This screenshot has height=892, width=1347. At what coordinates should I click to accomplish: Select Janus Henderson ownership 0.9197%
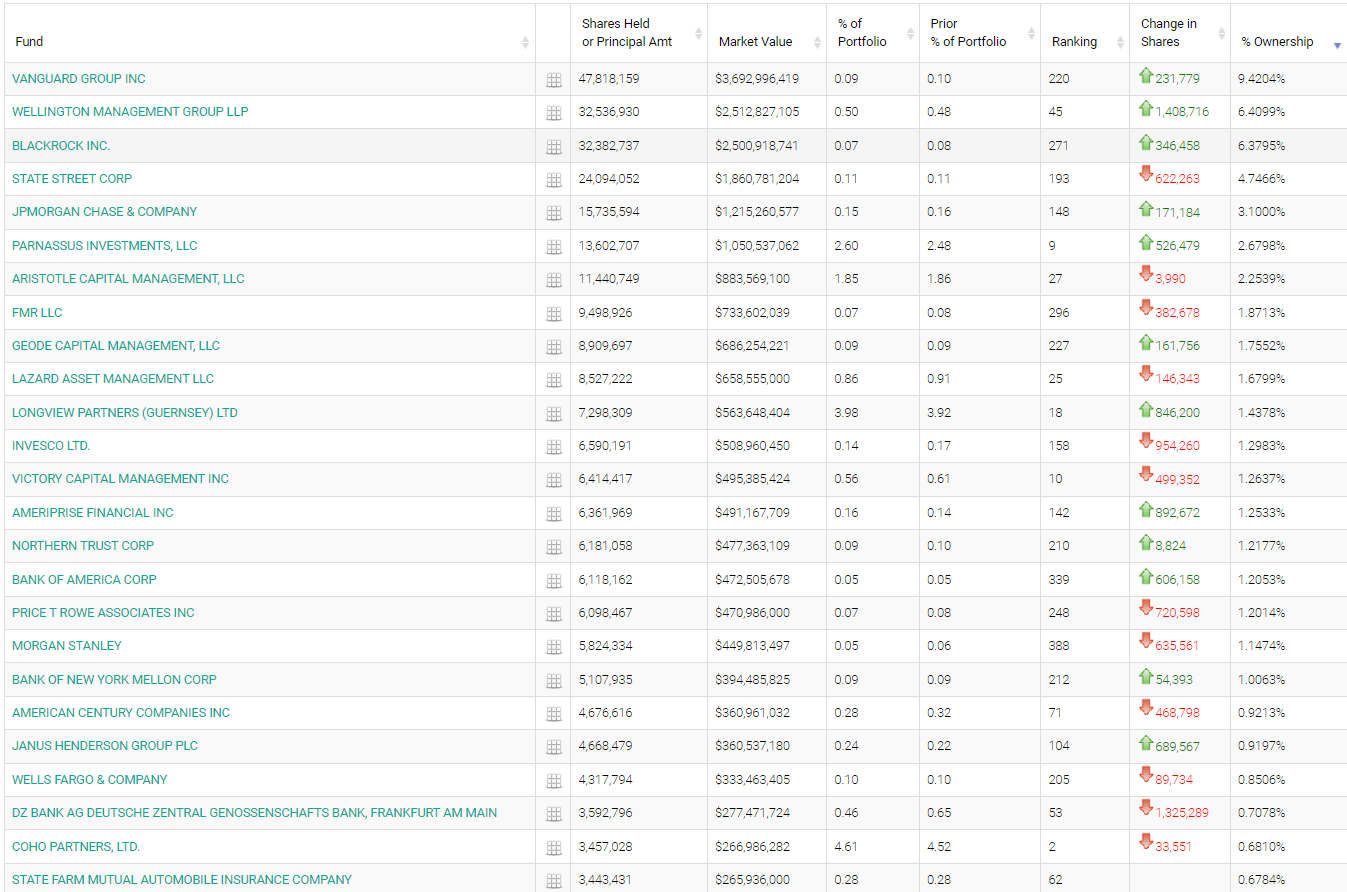pyautogui.click(x=1263, y=746)
